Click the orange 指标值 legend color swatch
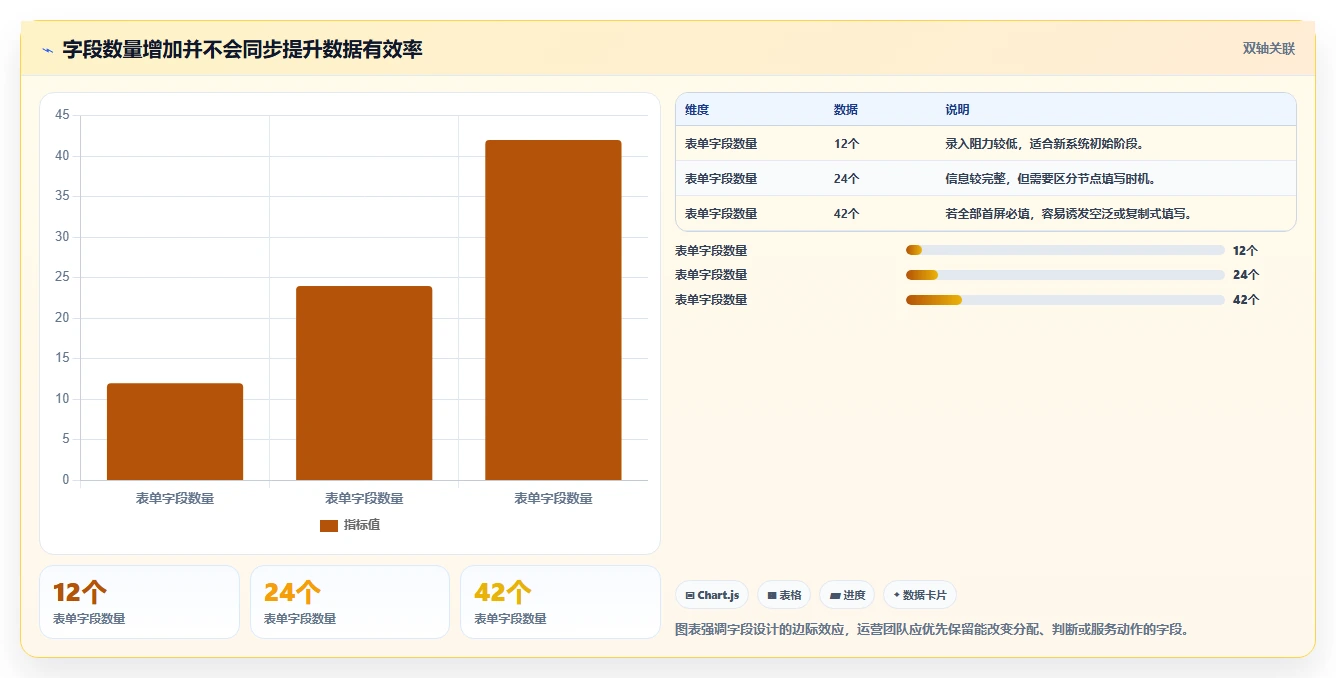The image size is (1336, 678). click(329, 525)
